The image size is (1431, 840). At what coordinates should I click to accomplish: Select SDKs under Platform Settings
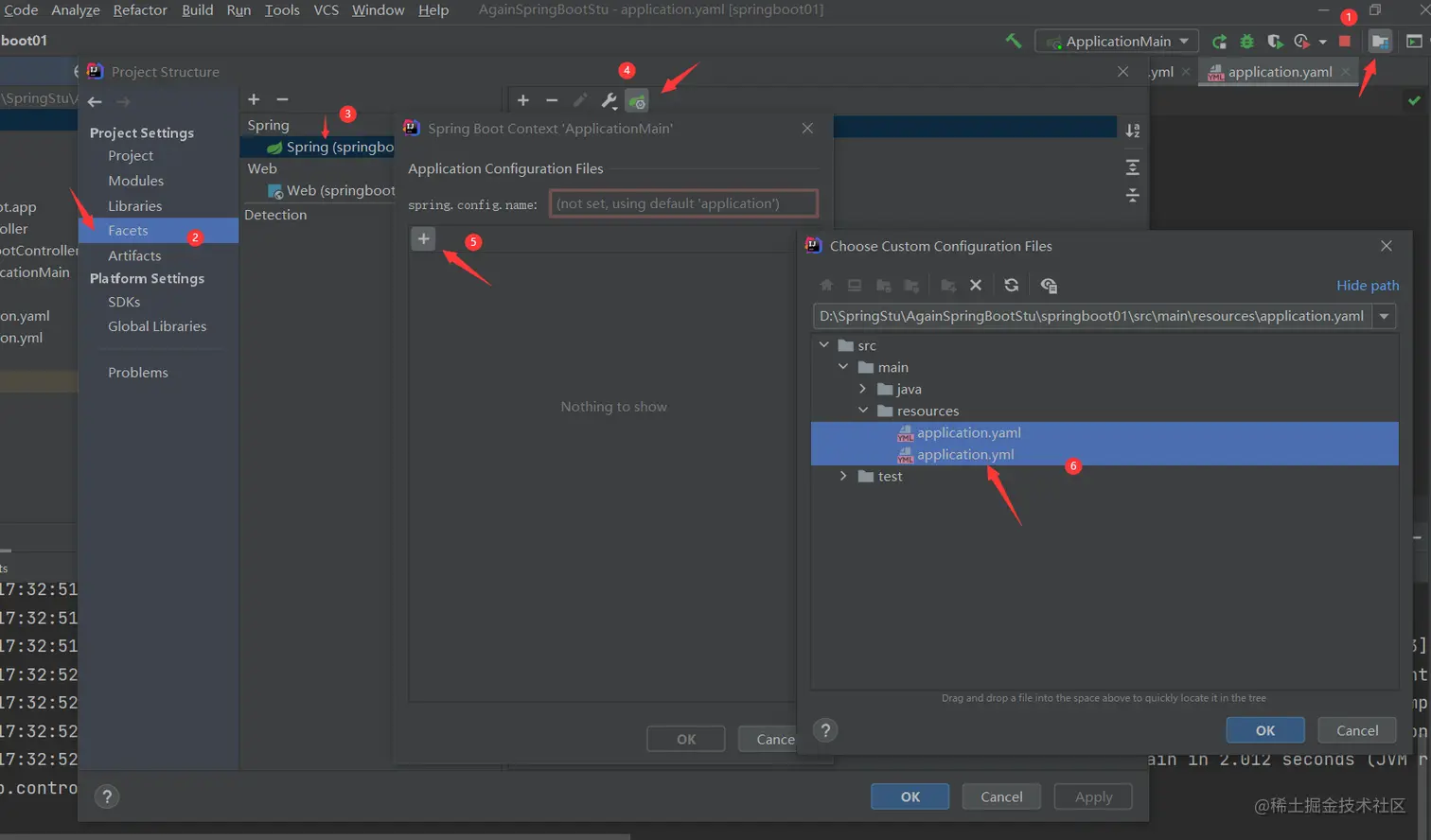click(x=124, y=302)
